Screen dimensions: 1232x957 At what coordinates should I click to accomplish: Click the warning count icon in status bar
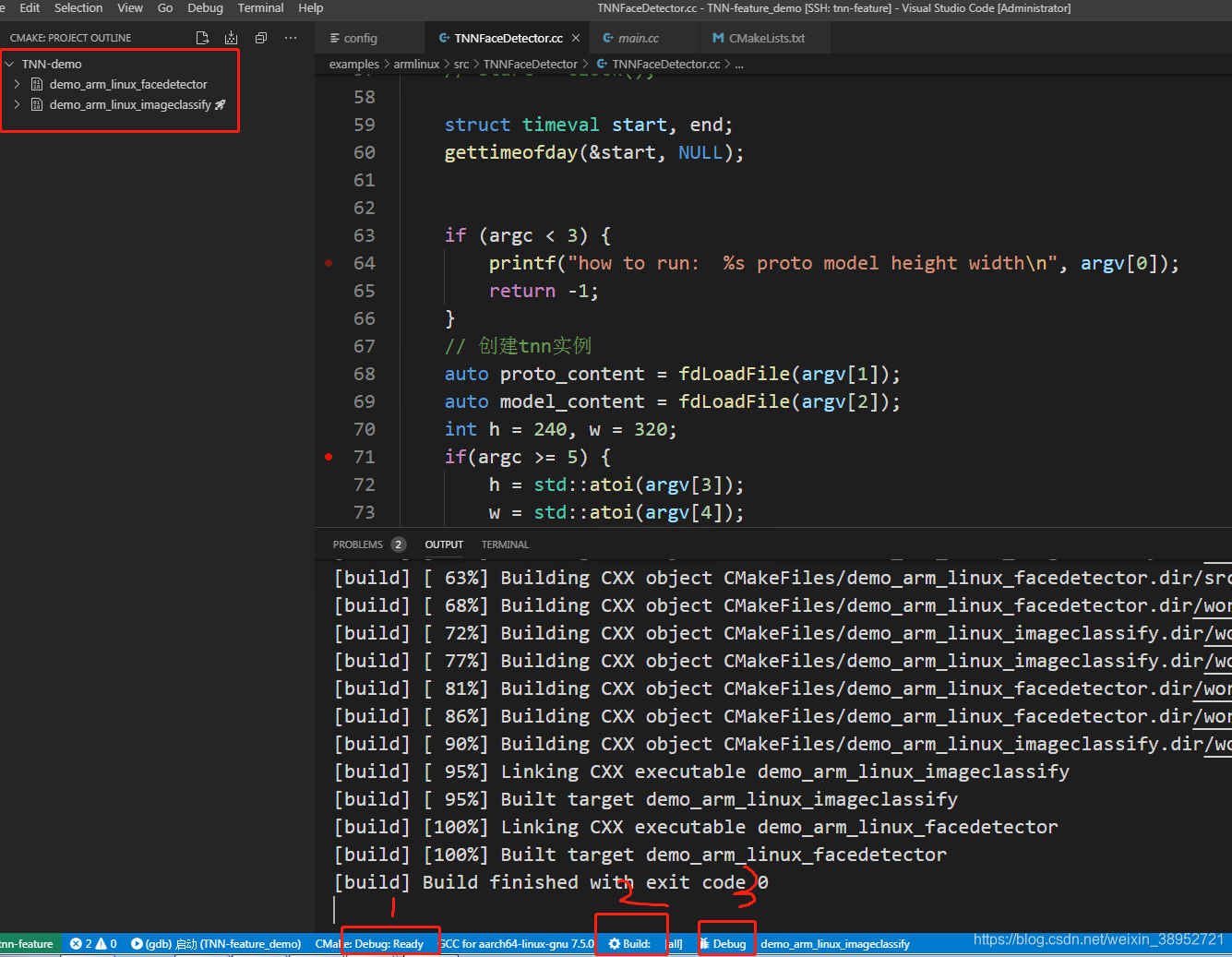click(x=101, y=943)
